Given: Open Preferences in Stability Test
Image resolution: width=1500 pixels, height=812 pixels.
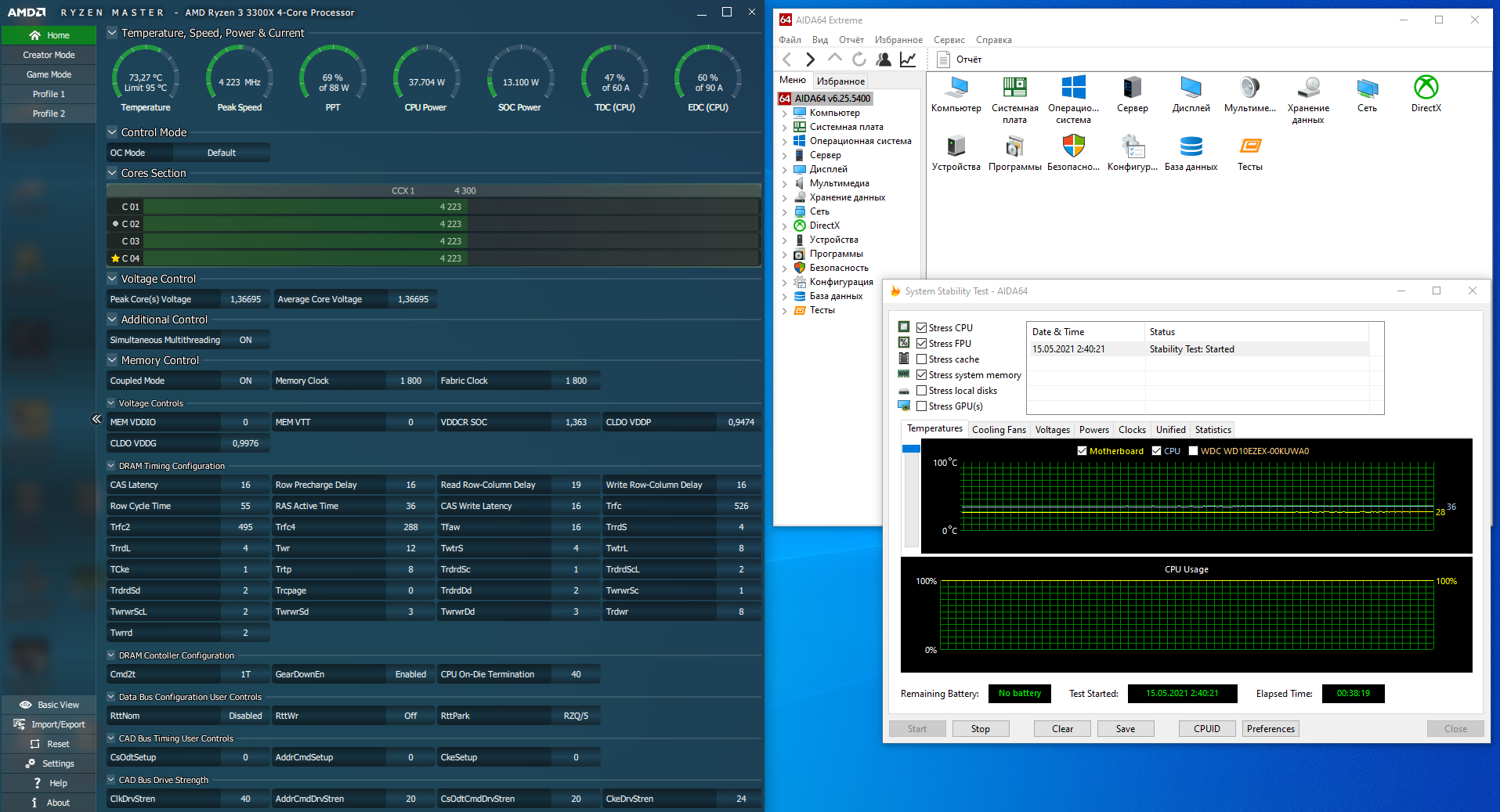Looking at the screenshot, I should [1270, 729].
